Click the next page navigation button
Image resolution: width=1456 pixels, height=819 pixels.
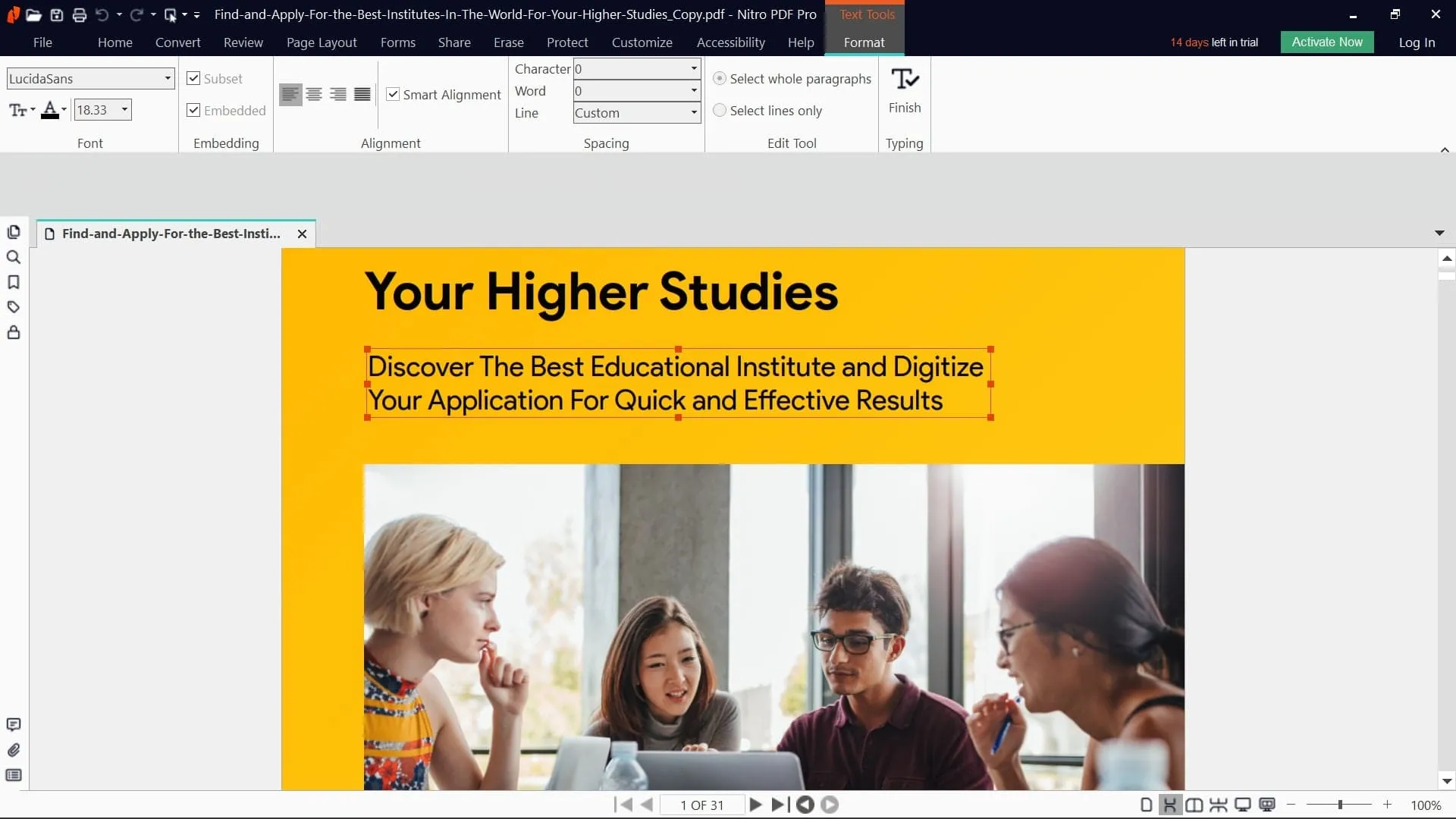click(756, 804)
